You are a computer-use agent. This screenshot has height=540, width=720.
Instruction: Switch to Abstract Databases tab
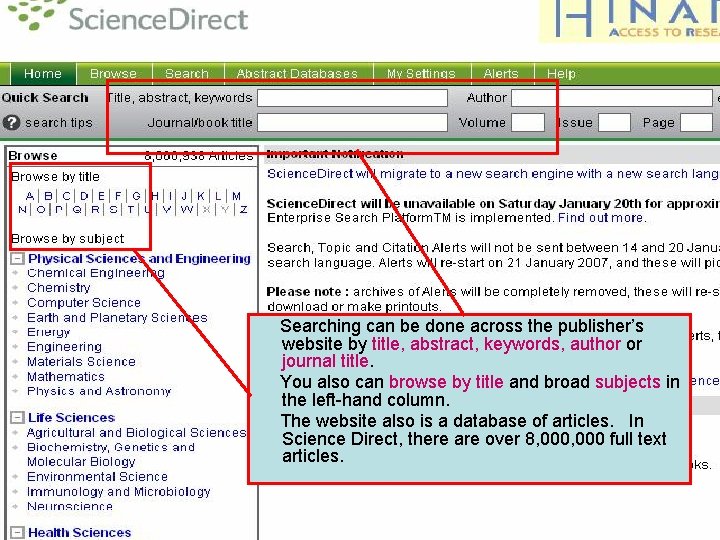point(297,73)
